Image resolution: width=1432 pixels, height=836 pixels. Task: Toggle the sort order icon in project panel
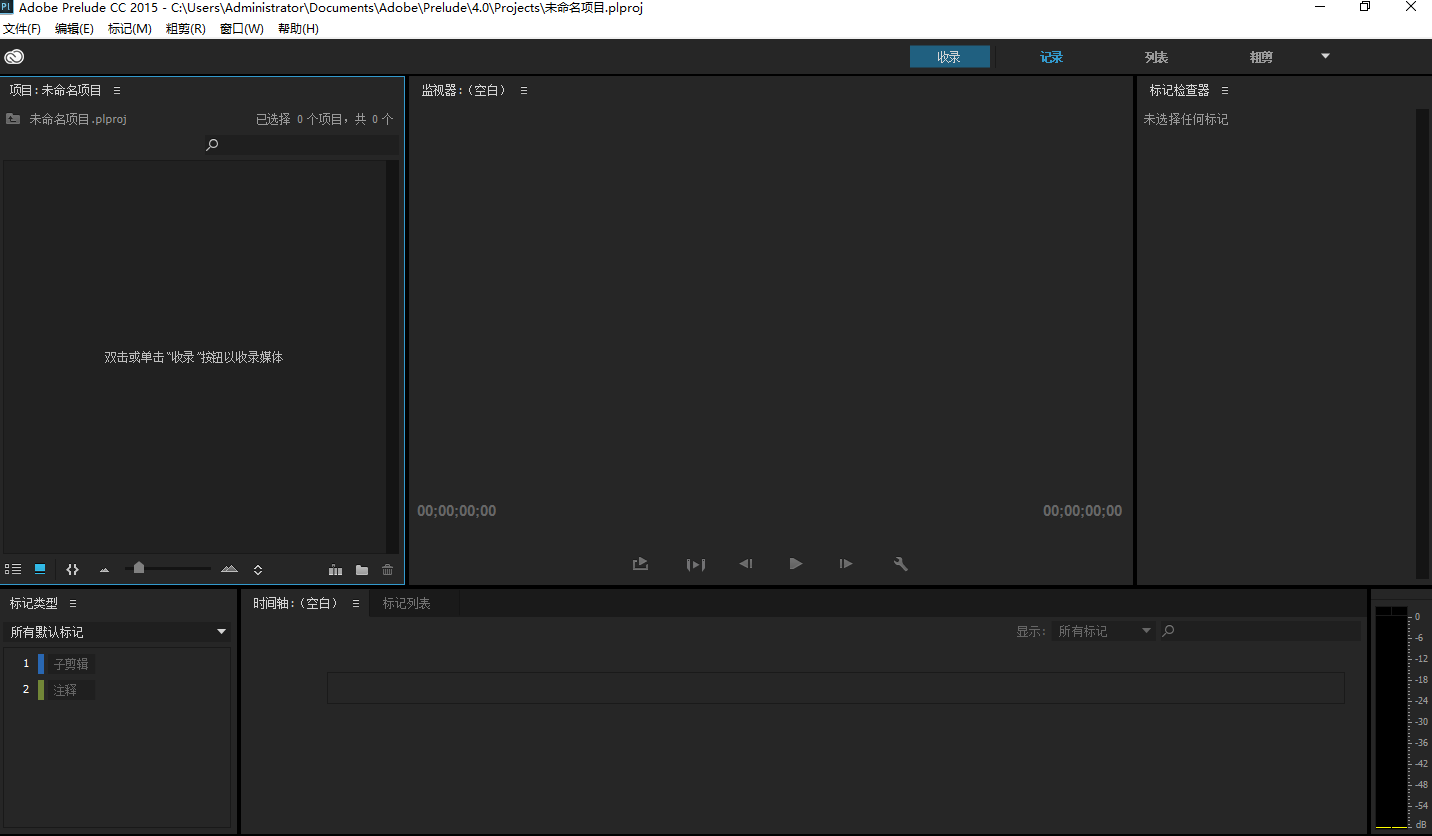[256, 568]
